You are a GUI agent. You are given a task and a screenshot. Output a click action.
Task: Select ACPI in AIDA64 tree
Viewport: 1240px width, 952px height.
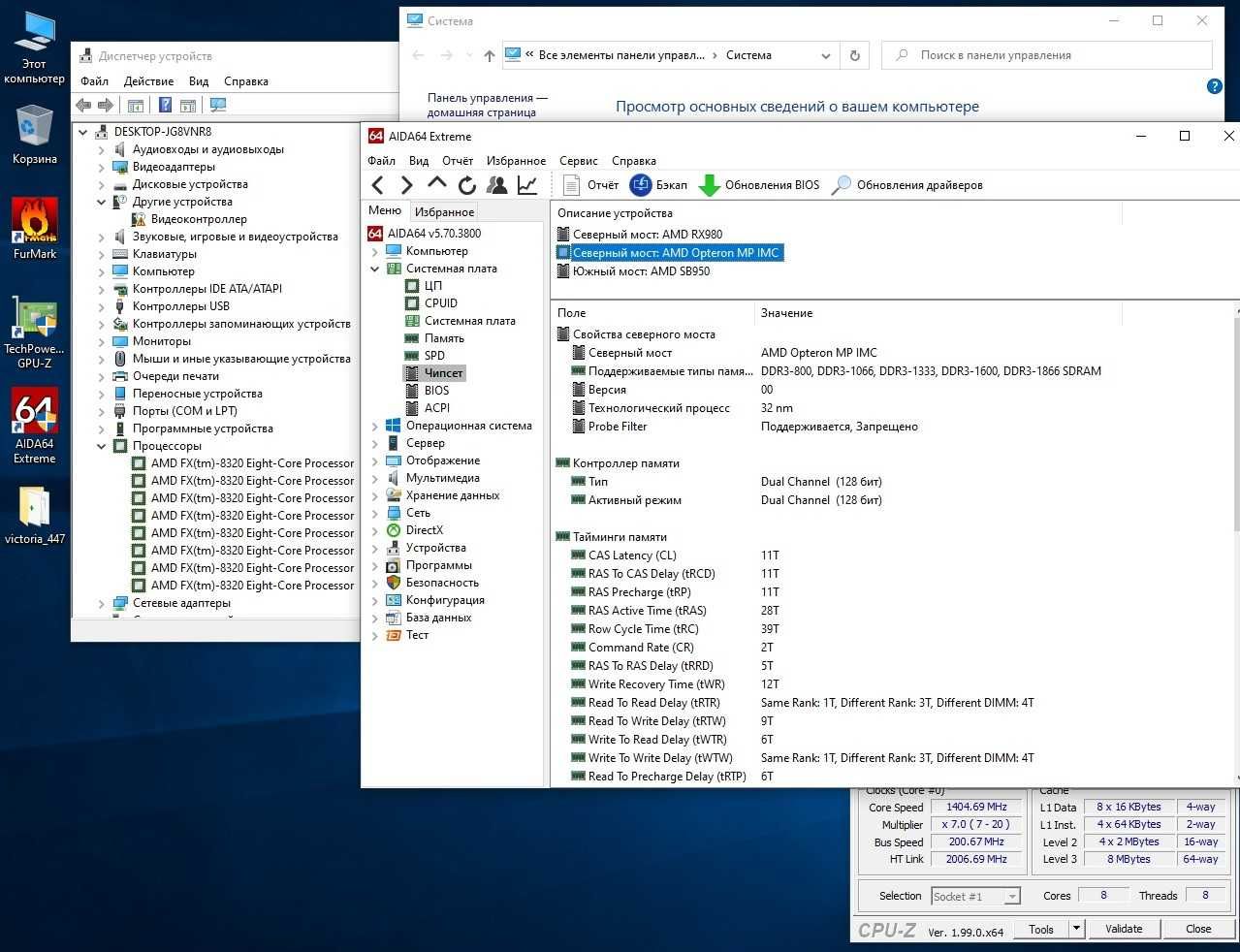[x=427, y=408]
